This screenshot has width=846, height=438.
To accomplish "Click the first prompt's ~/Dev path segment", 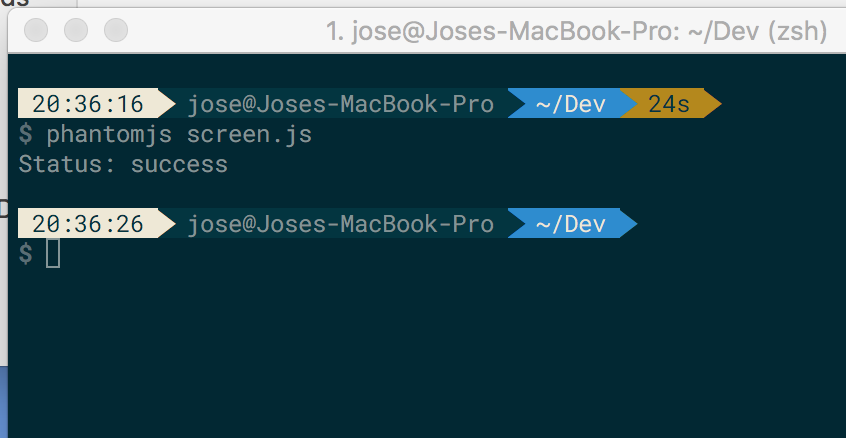I will [571, 104].
